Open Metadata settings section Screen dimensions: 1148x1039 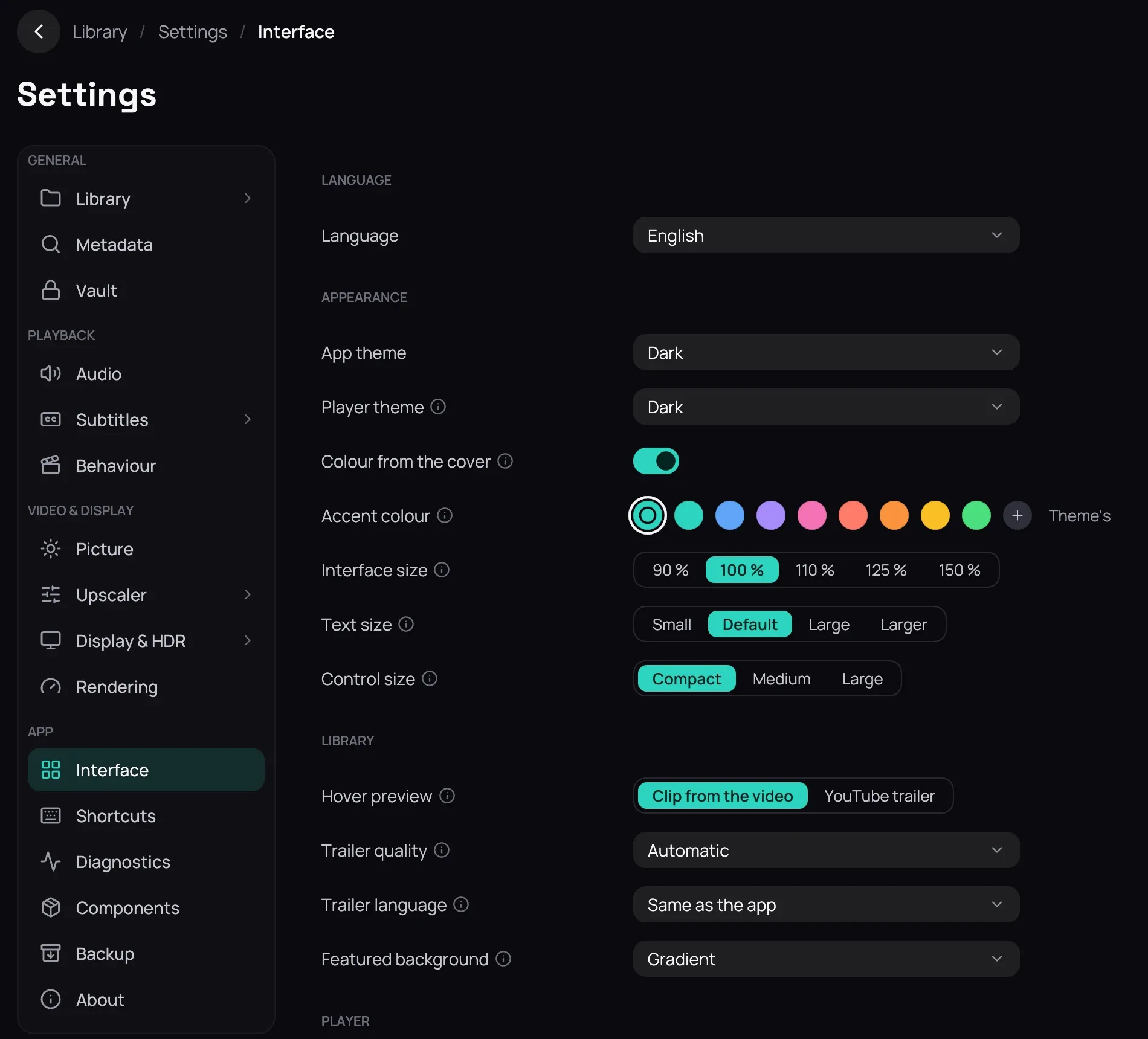coord(146,244)
